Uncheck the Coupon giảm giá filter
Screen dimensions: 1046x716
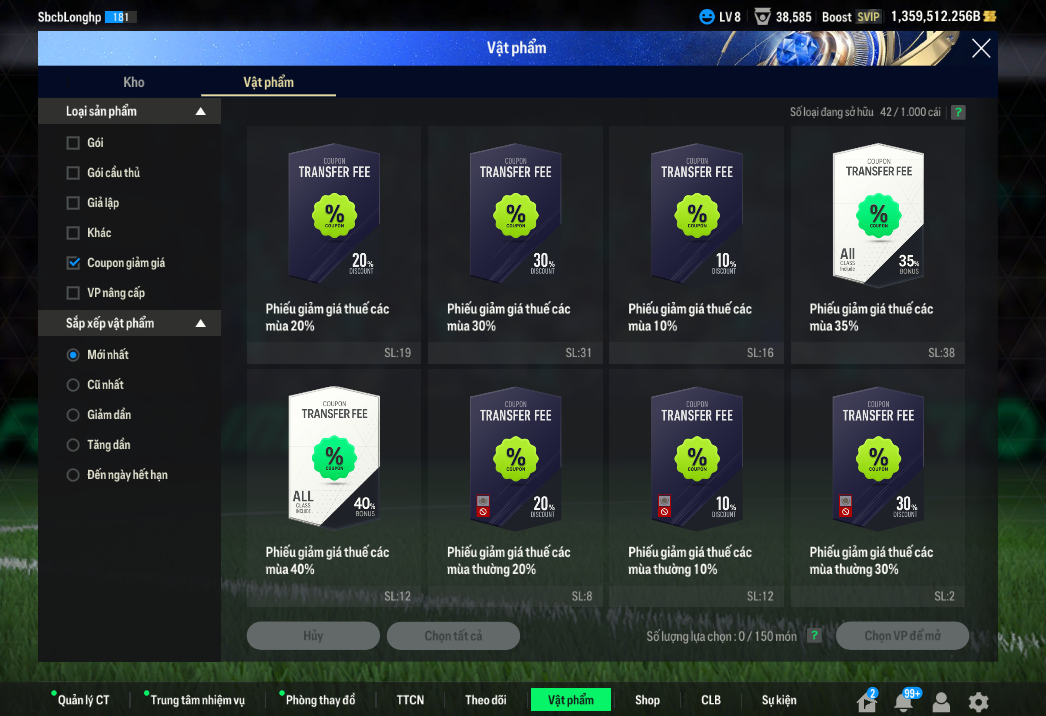click(73, 263)
